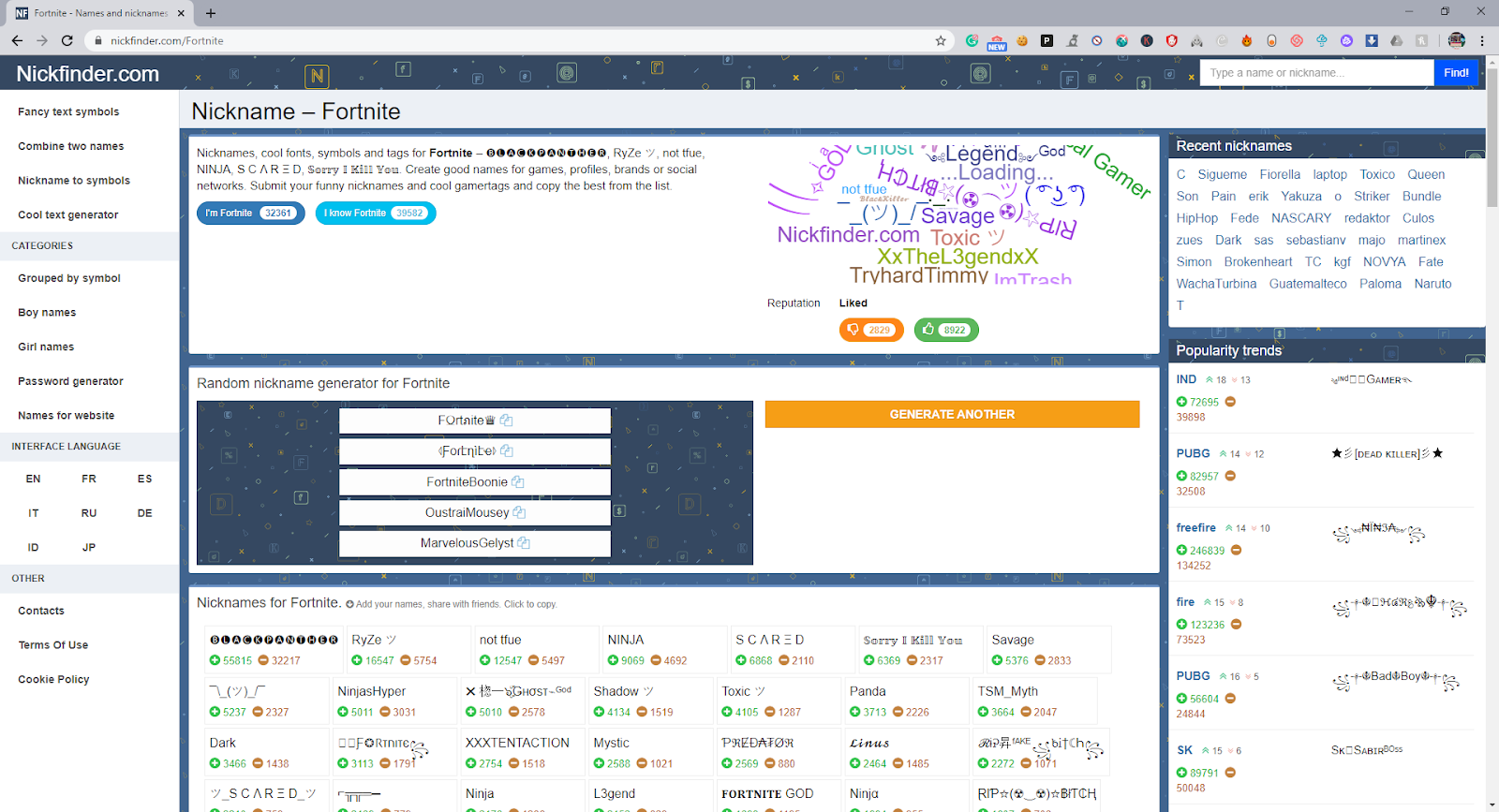The image size is (1499, 812).
Task: Open recent nickname Fiorella
Action: pos(1280,174)
